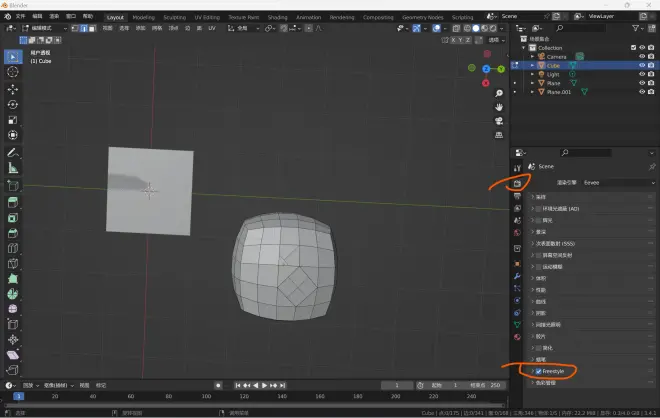660x418 pixels.
Task: Jump to the timeline end frame
Action: (283, 385)
